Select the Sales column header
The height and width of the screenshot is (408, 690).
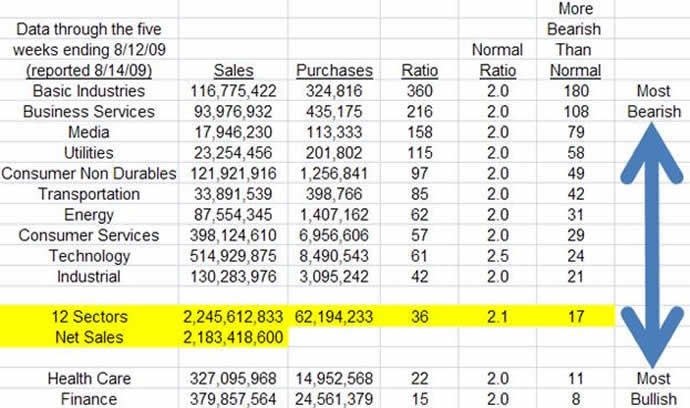(x=234, y=71)
